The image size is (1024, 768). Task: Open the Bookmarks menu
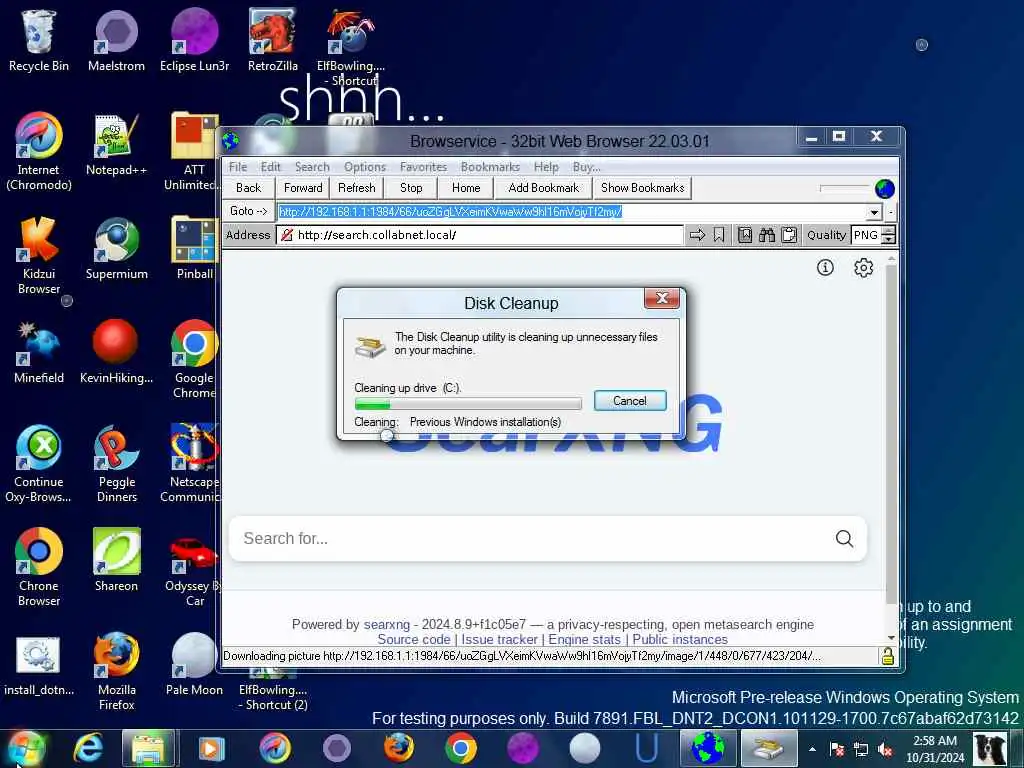[x=490, y=167]
